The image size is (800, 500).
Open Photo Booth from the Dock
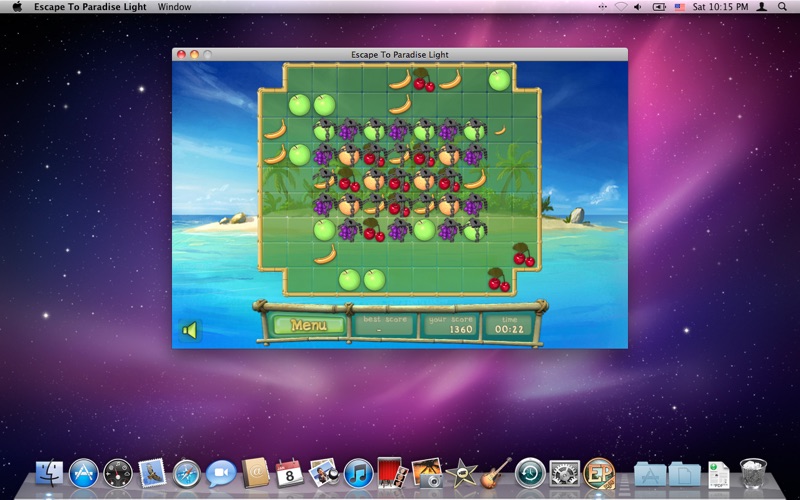[x=392, y=472]
